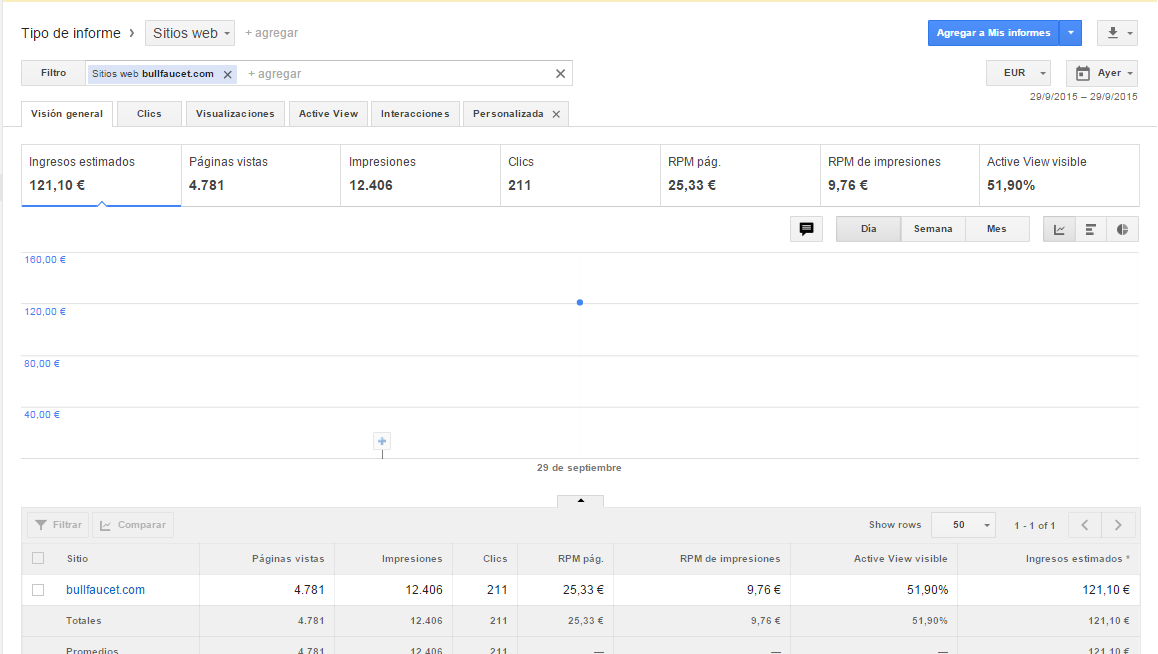The height and width of the screenshot is (654, 1158).
Task: Sort by RPM de impresiones column header
Action: tap(730, 559)
